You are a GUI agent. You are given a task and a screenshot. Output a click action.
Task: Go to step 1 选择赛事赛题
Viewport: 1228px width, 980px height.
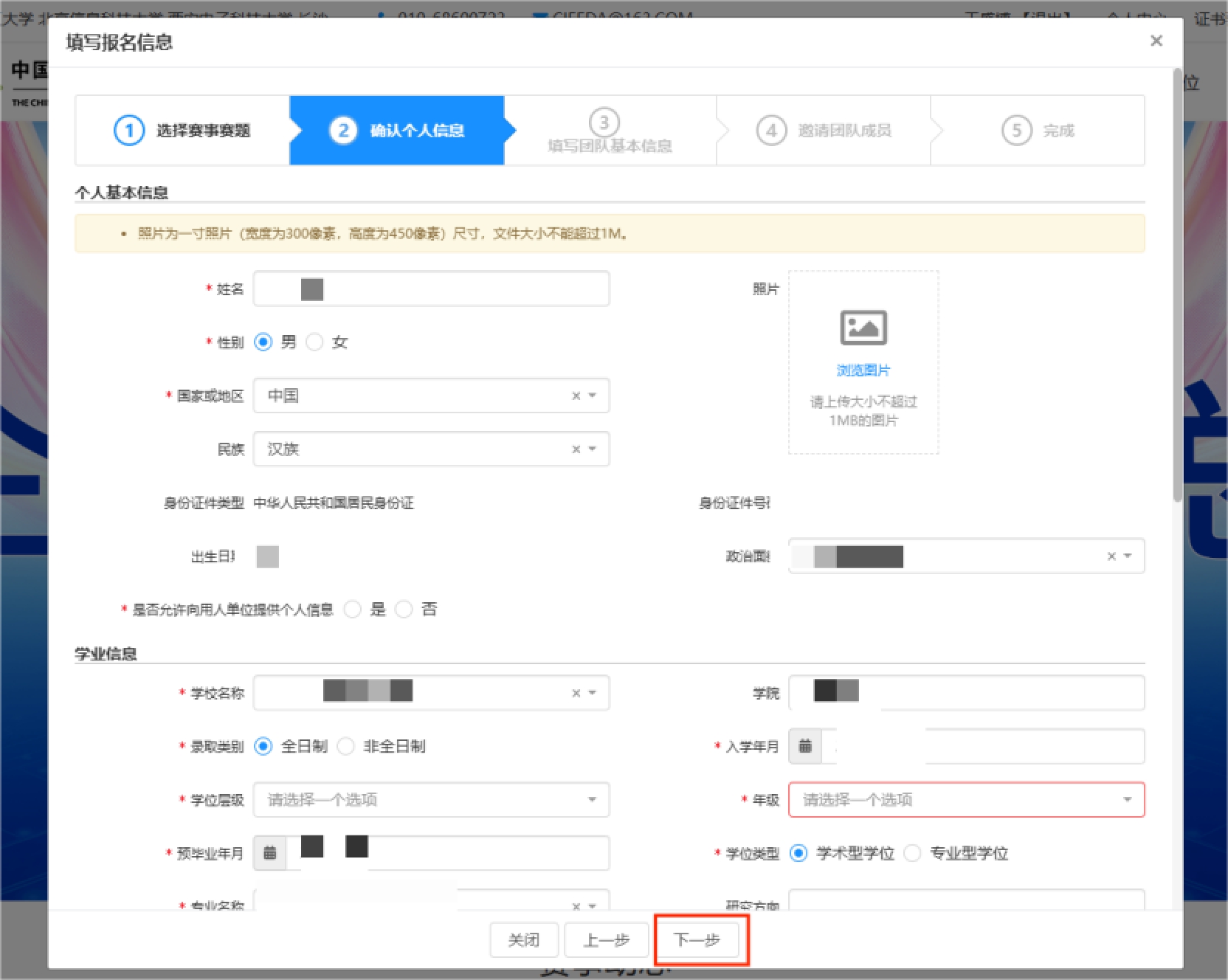(182, 131)
